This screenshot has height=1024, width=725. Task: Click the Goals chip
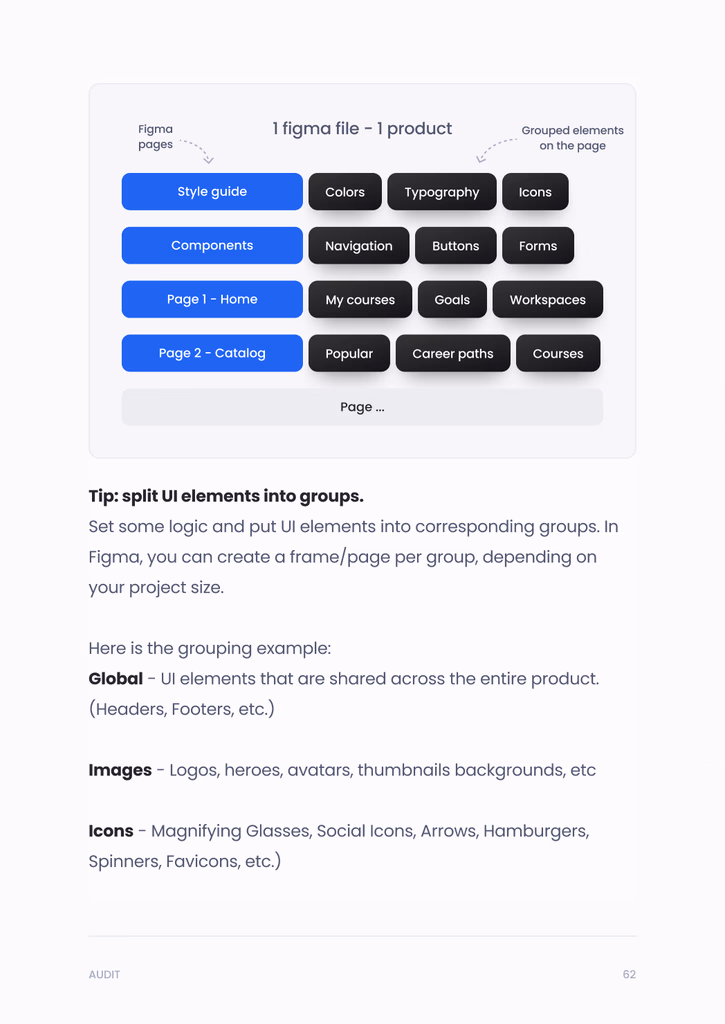[x=452, y=300]
